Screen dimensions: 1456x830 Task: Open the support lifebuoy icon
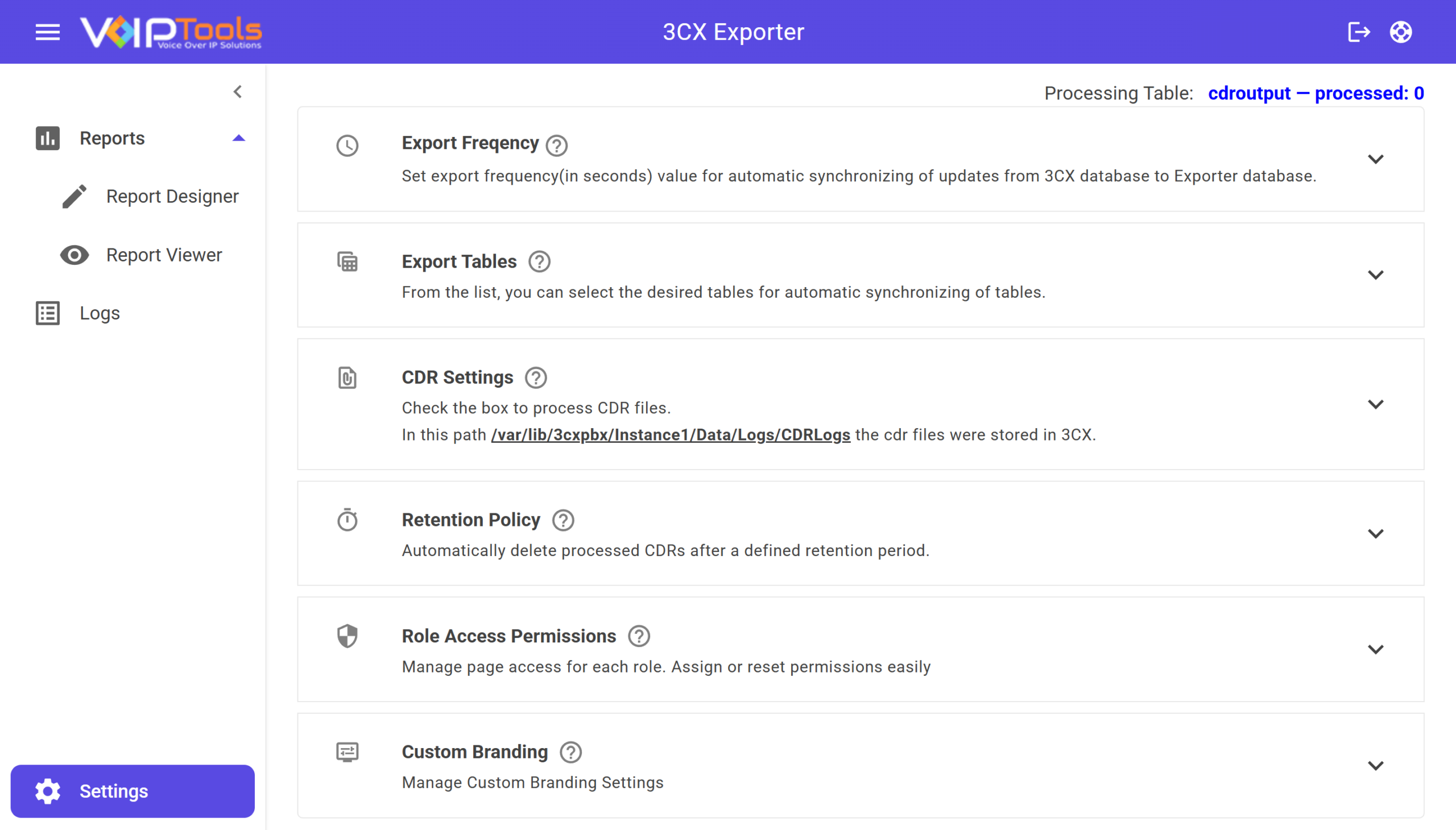coord(1401,32)
